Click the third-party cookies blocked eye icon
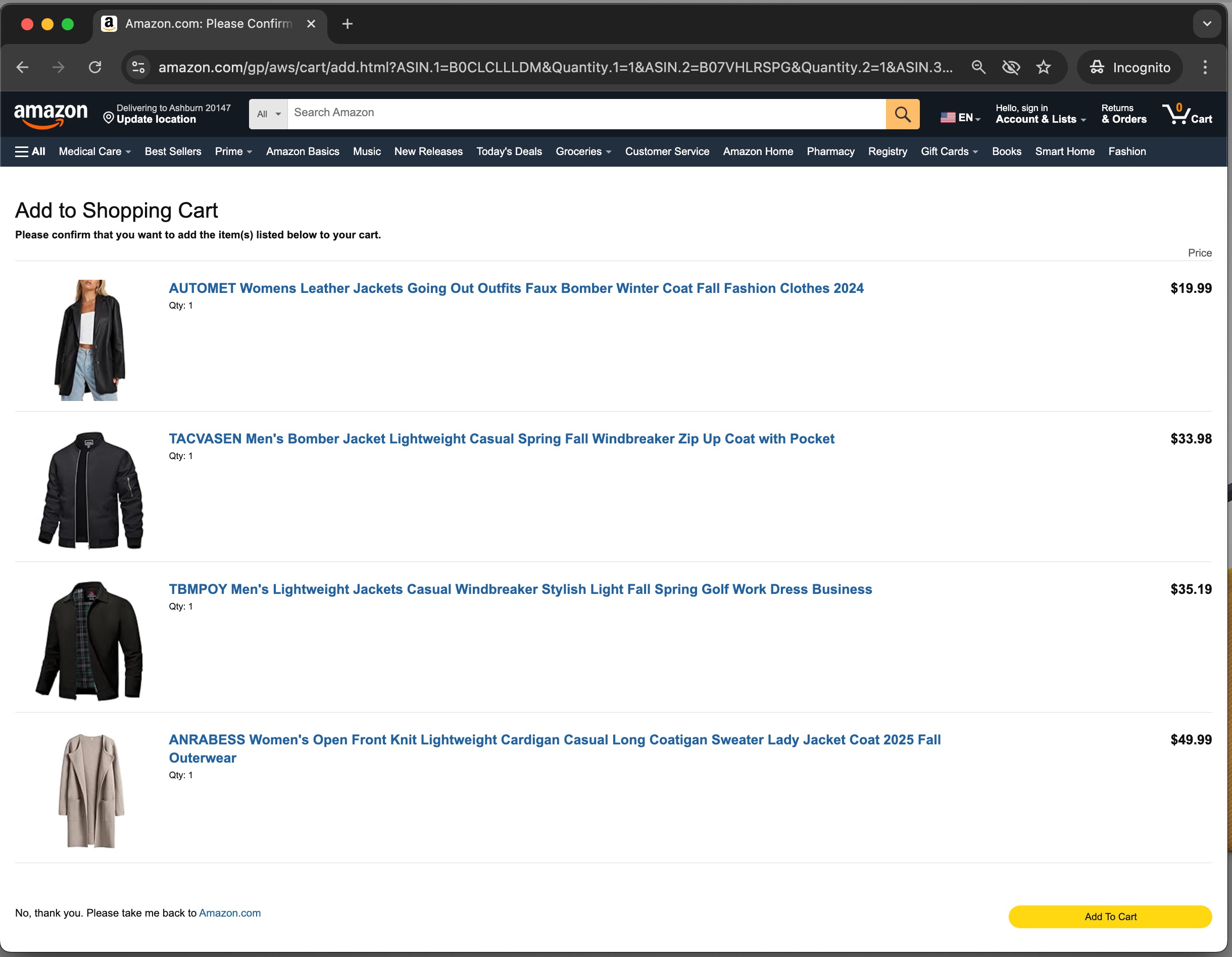 coord(1011,68)
